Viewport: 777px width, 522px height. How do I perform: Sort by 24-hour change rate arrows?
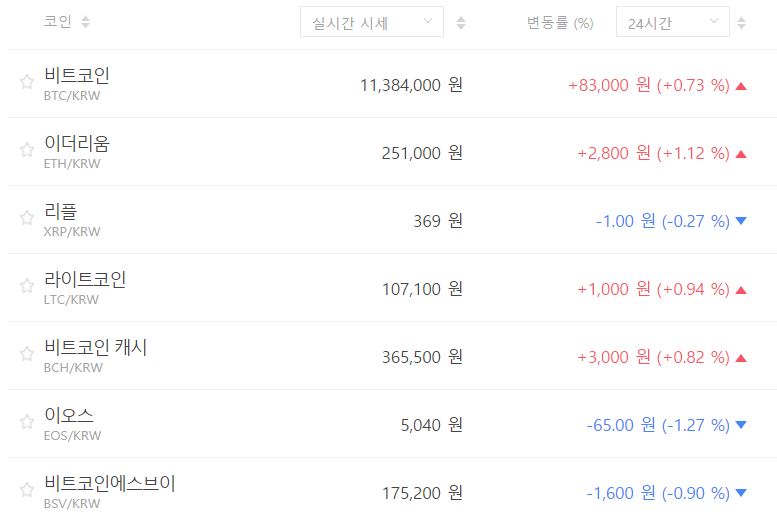pos(740,22)
